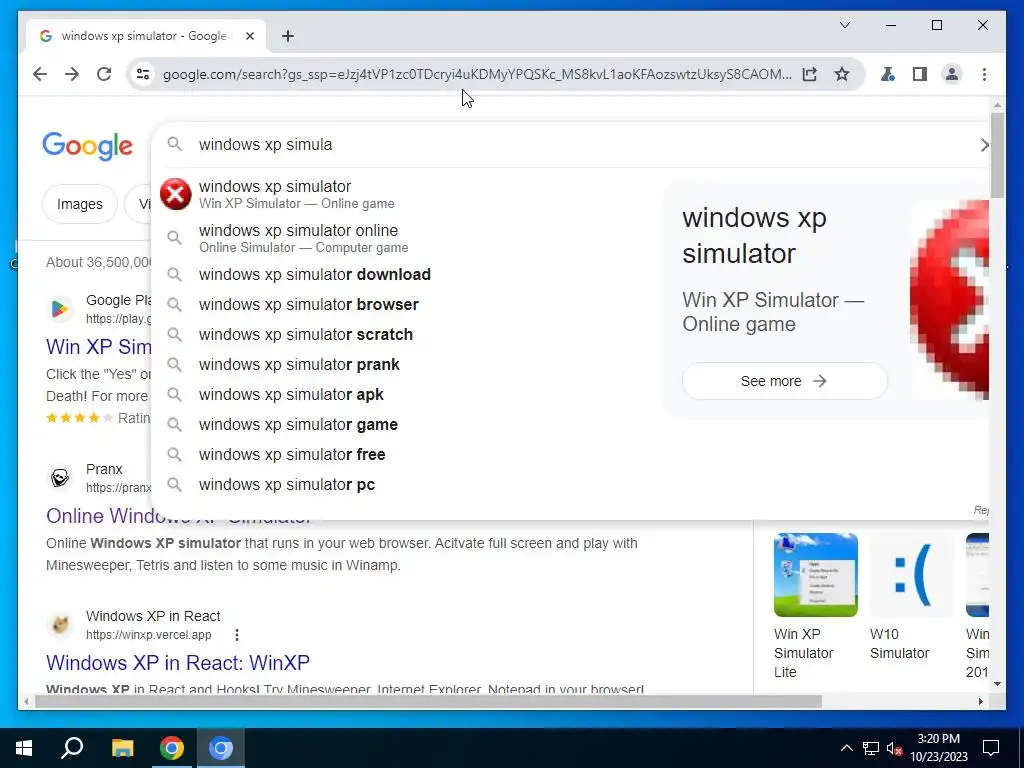Image resolution: width=1024 pixels, height=768 pixels.
Task: Pick suggestion 'windows xp simulator scratch'
Action: coord(405,334)
